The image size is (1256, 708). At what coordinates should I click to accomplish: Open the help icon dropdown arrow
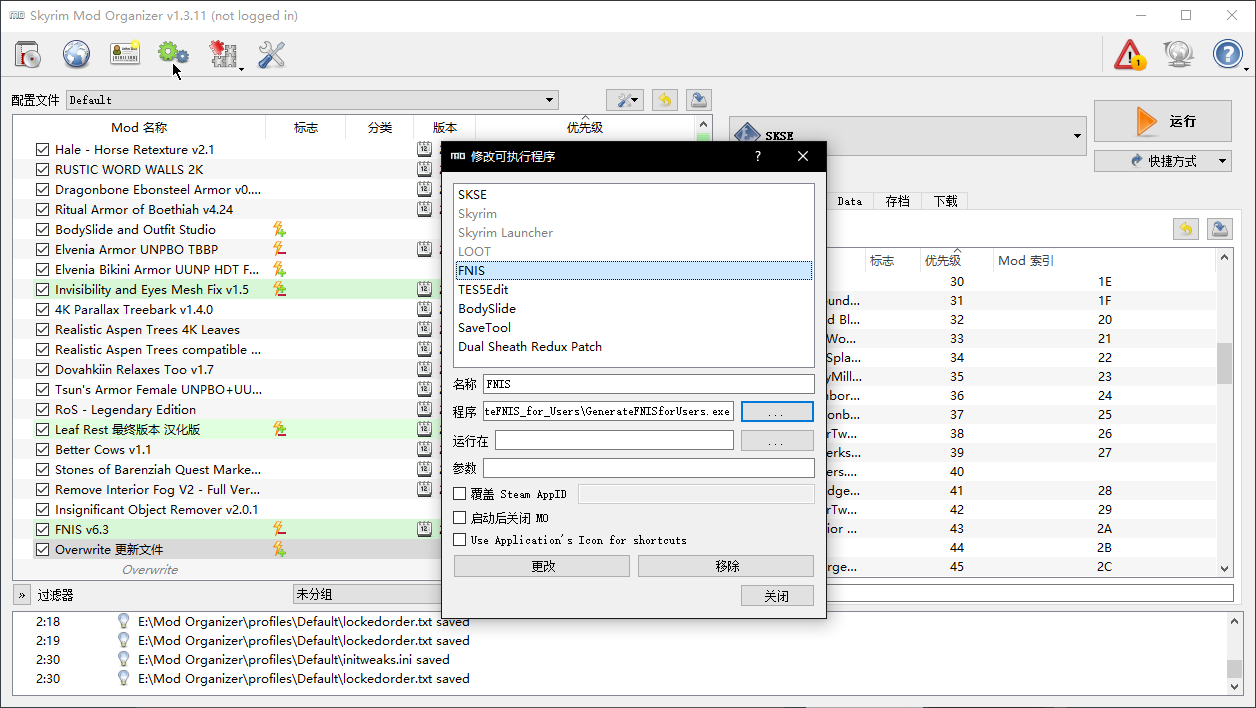[1246, 69]
